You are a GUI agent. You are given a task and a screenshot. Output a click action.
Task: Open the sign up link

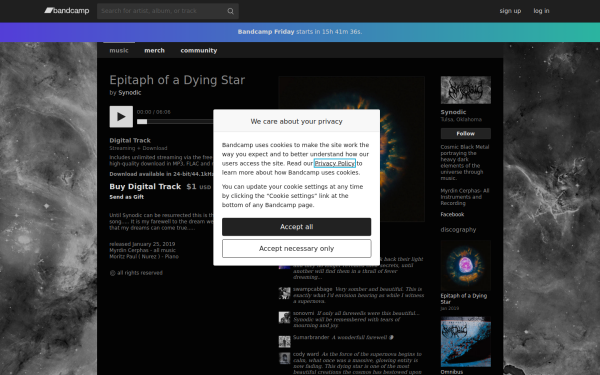point(510,11)
